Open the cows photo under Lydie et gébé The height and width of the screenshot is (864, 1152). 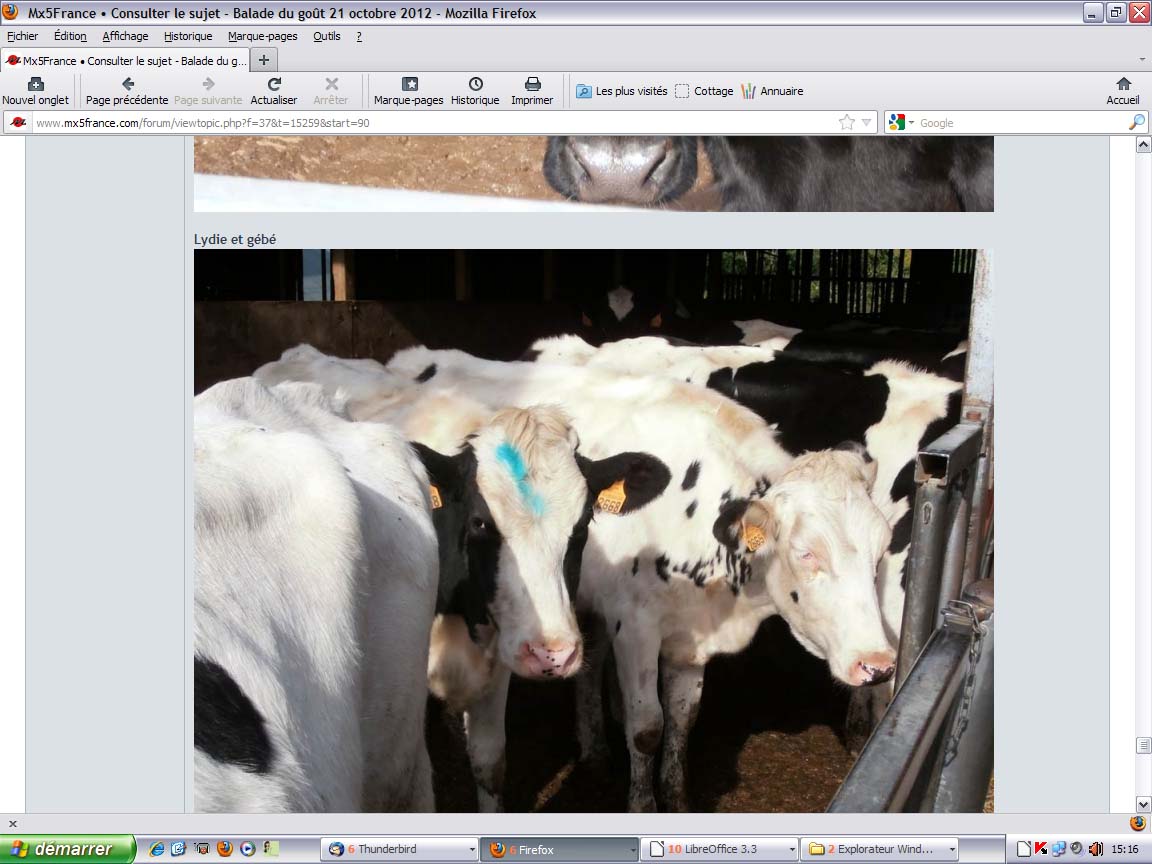click(594, 530)
